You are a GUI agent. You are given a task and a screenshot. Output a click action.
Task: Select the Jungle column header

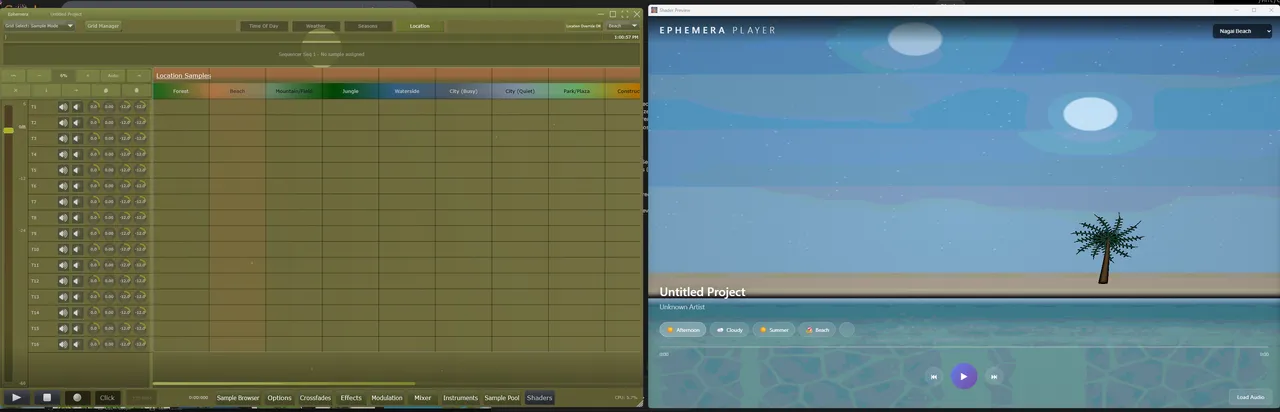click(x=350, y=91)
